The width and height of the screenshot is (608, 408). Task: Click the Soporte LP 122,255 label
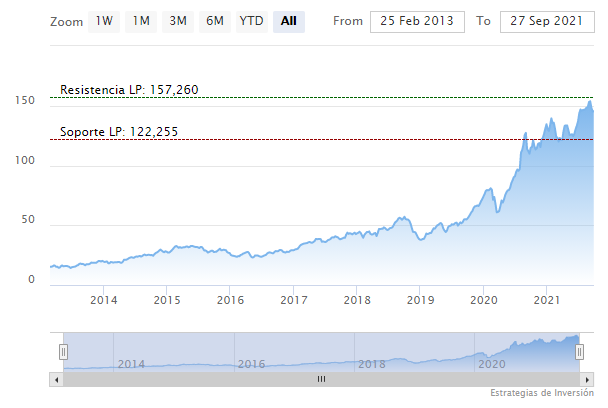pyautogui.click(x=119, y=132)
